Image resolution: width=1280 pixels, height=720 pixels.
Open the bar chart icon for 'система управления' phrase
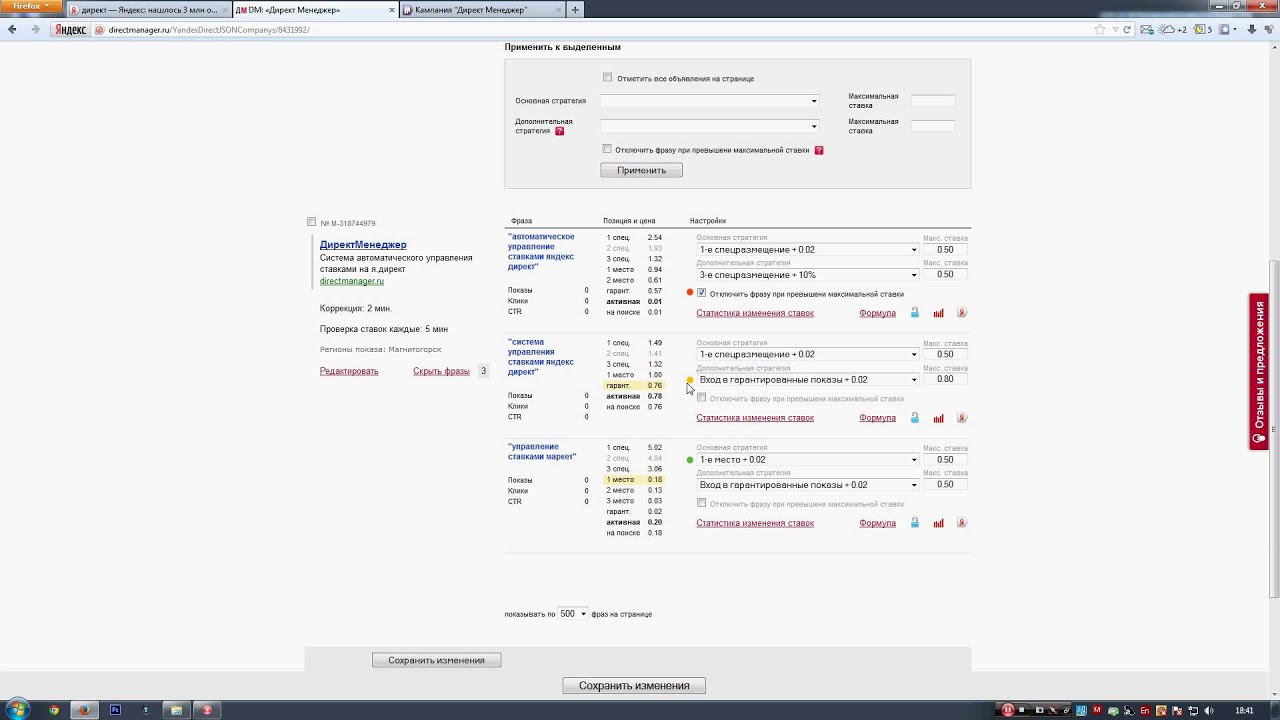938,418
